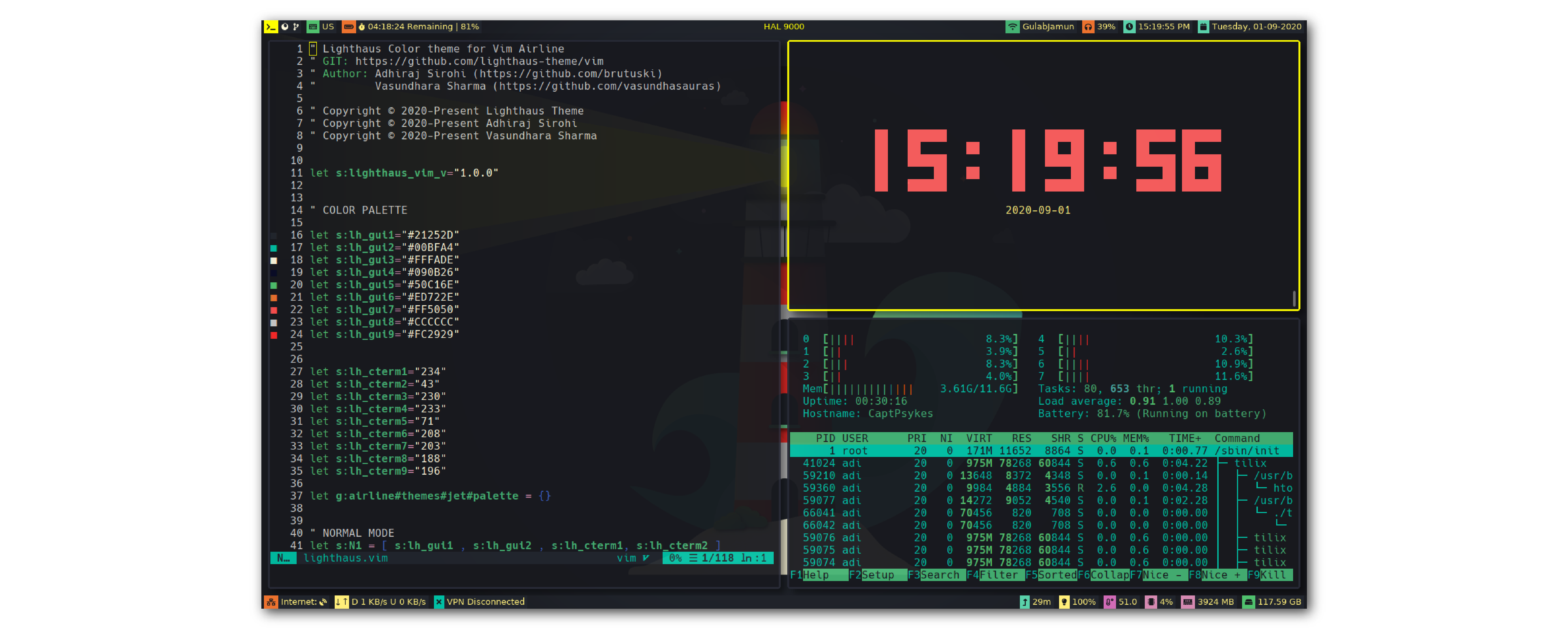The height and width of the screenshot is (629, 1568).
Task: Click the calendar icon beside the date
Action: tap(1203, 27)
